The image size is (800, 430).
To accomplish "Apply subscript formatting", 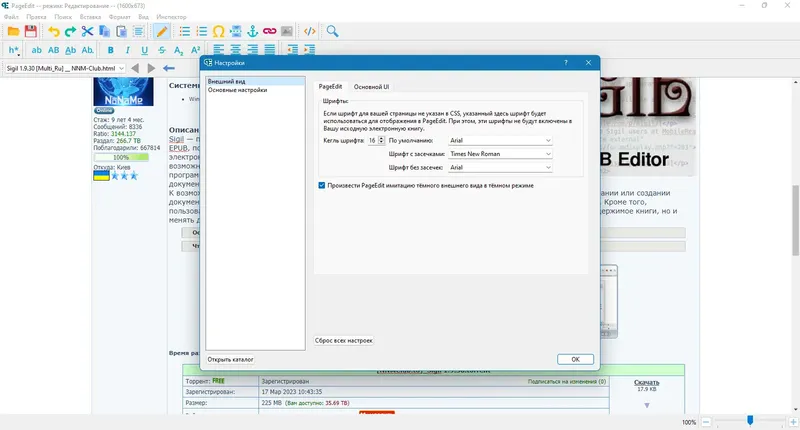I will pos(179,50).
